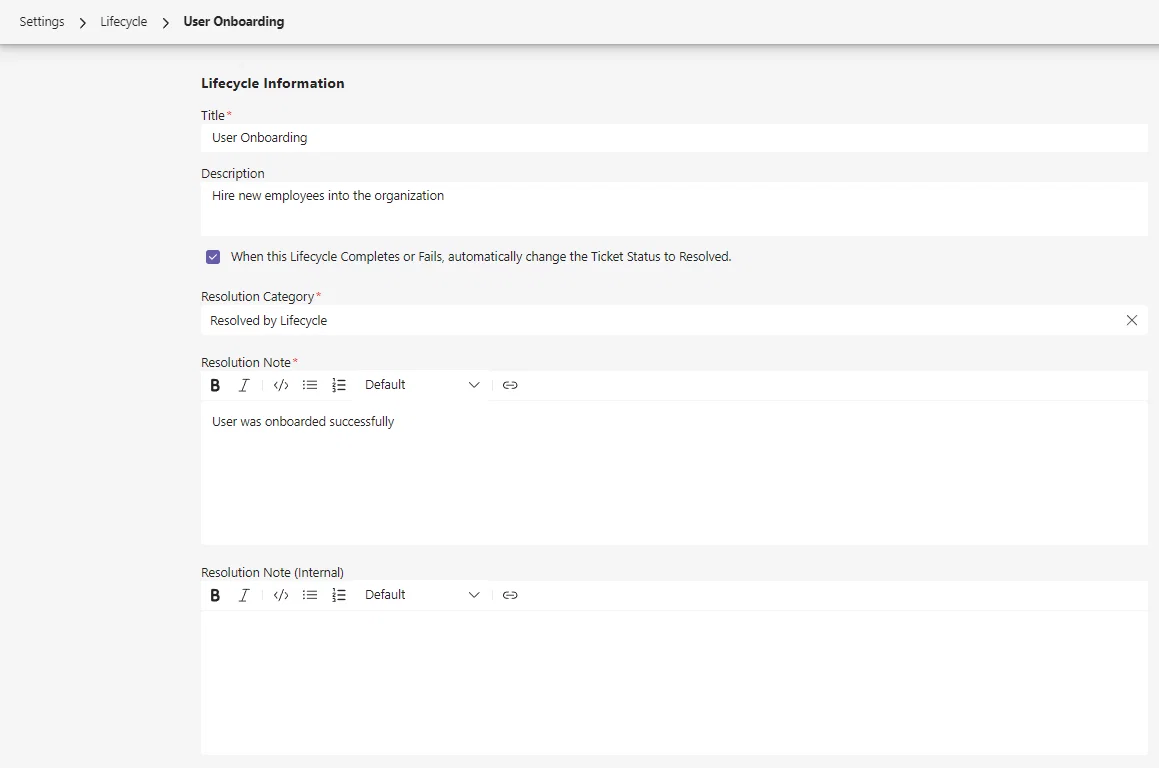The width and height of the screenshot is (1159, 768).
Task: Open Default style dropdown in Resolution Note
Action: [422, 385]
